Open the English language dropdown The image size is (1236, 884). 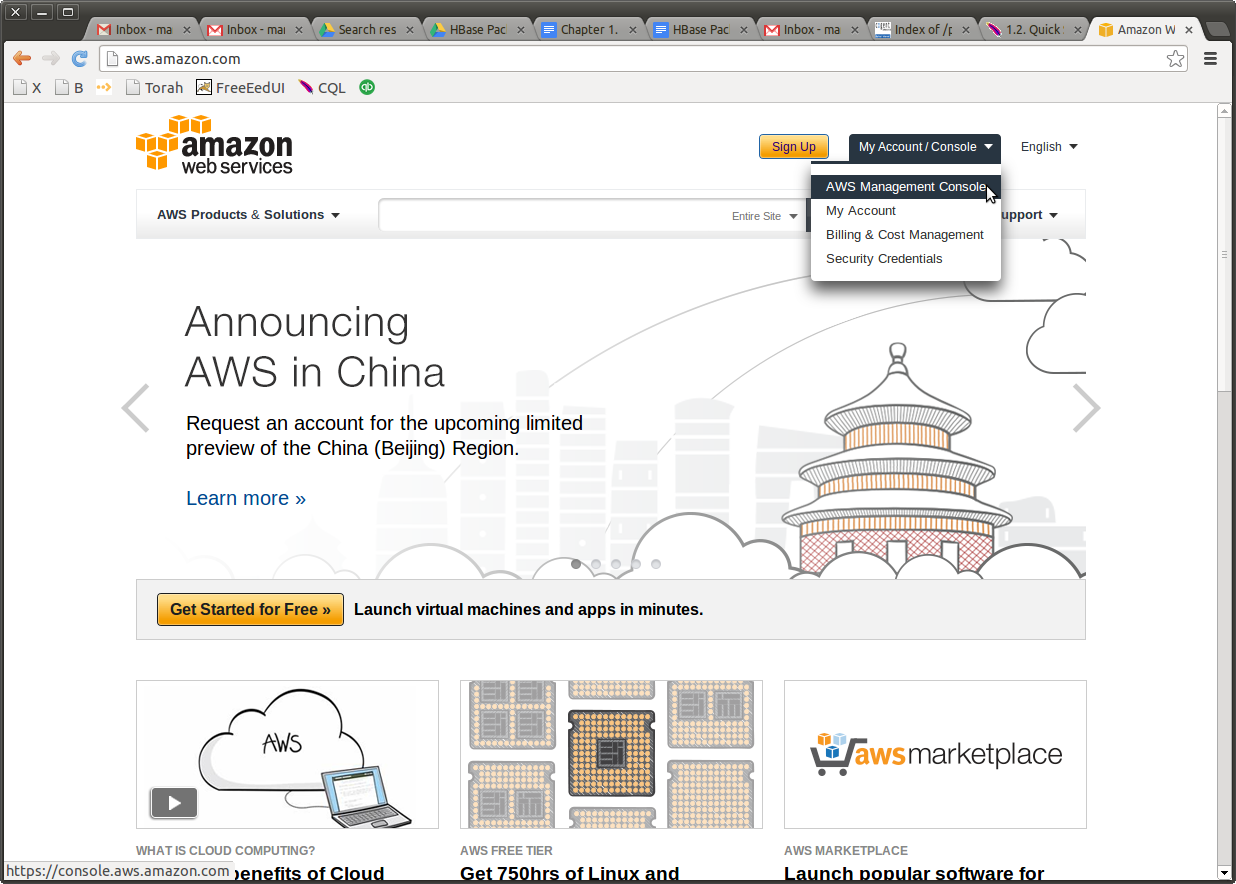click(x=1049, y=147)
